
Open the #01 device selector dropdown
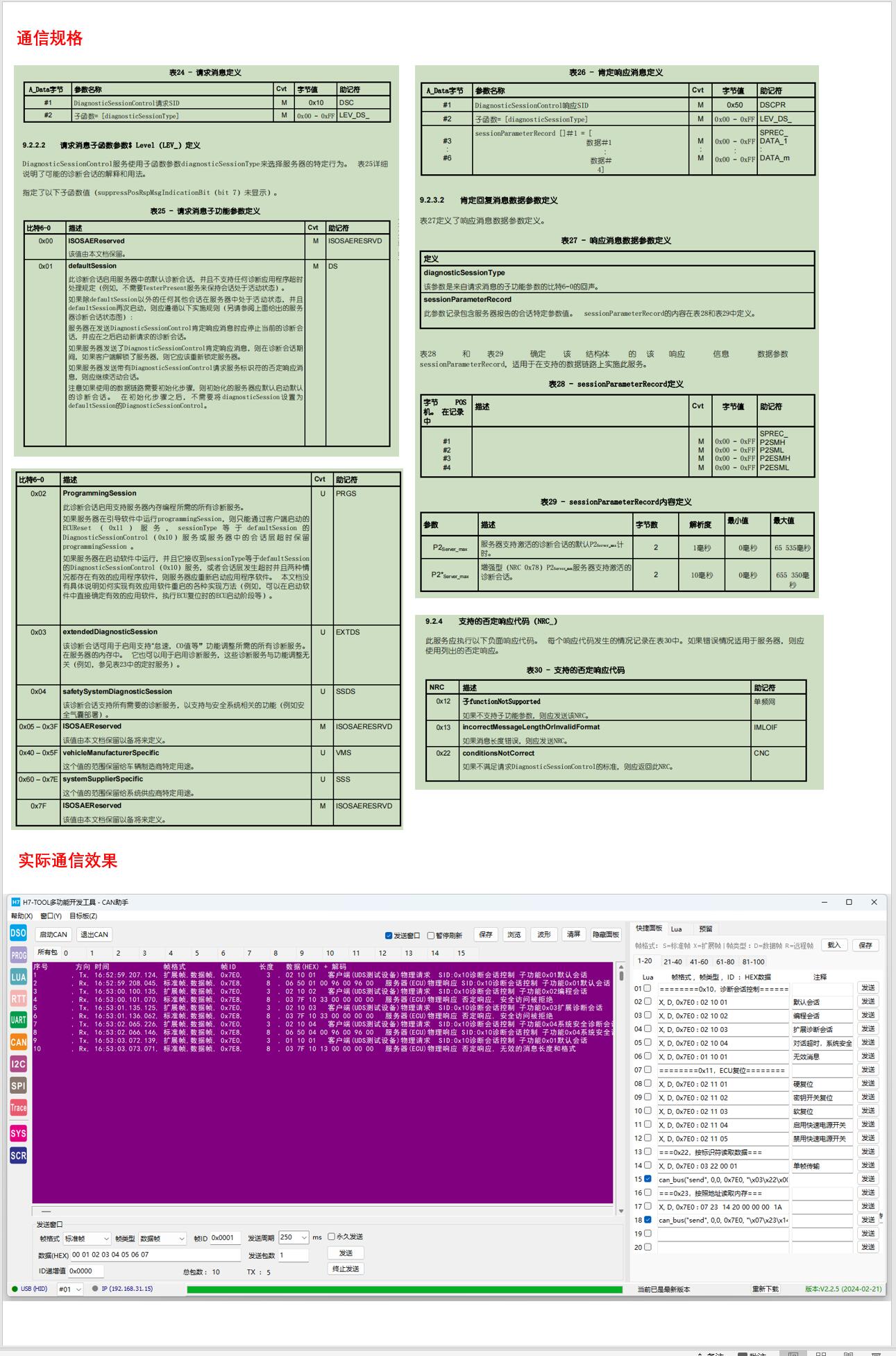pyautogui.click(x=69, y=1289)
